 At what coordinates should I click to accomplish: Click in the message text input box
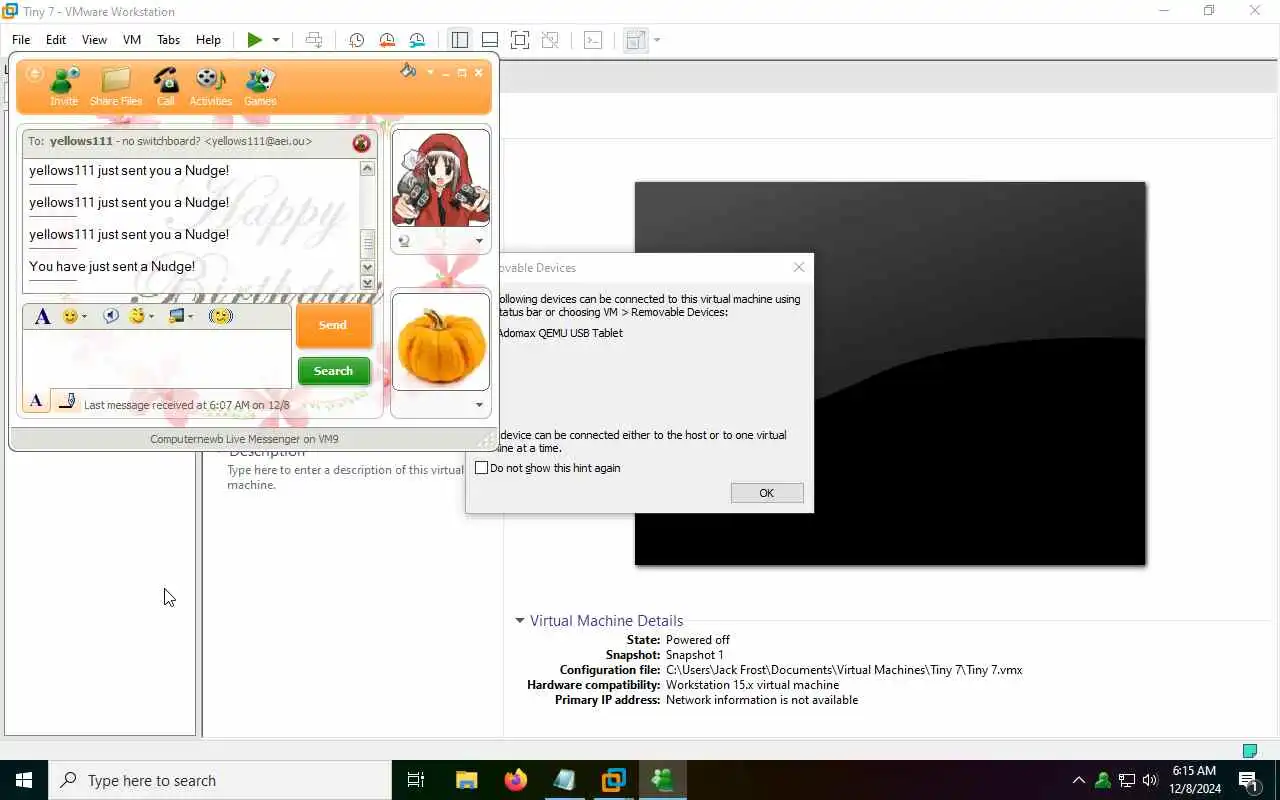(157, 358)
